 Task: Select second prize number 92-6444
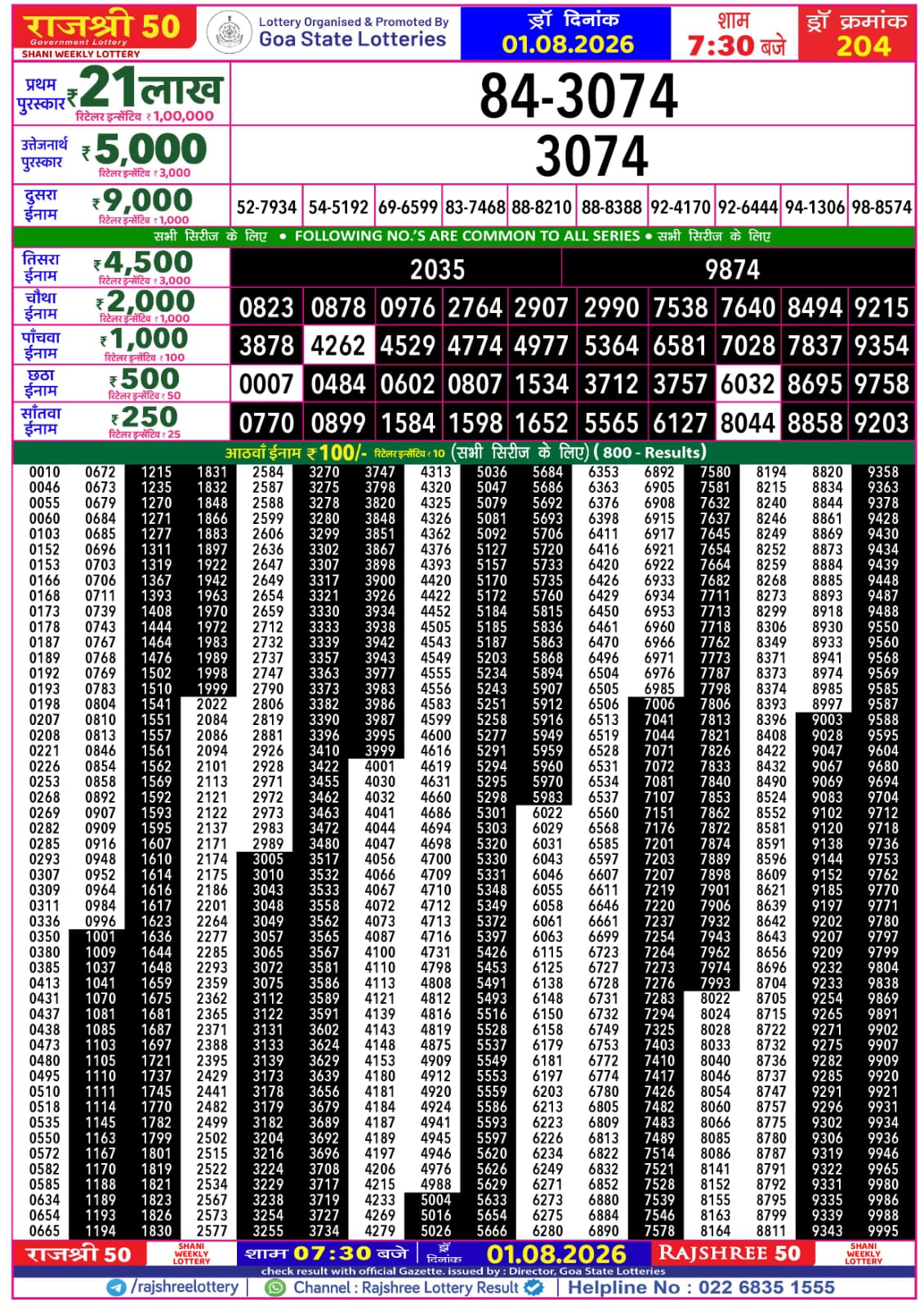pyautogui.click(x=748, y=208)
